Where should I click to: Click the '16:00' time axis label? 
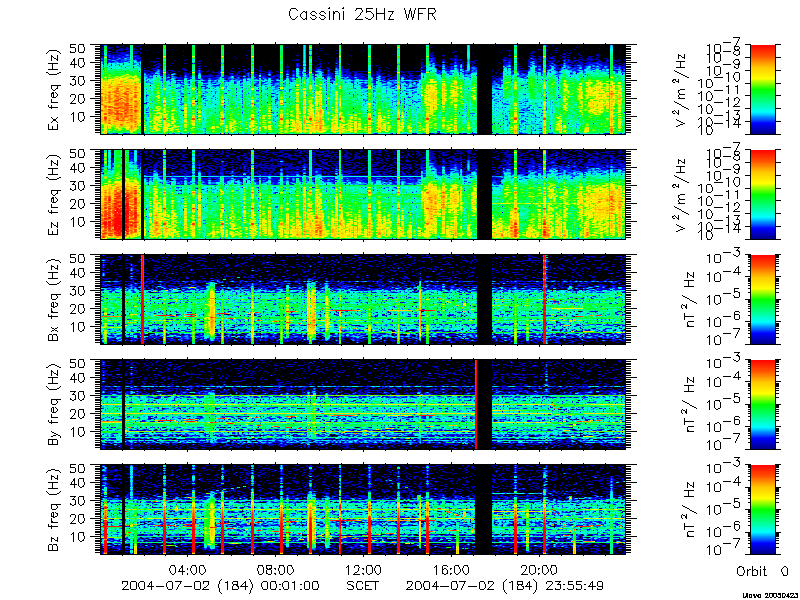(x=454, y=570)
